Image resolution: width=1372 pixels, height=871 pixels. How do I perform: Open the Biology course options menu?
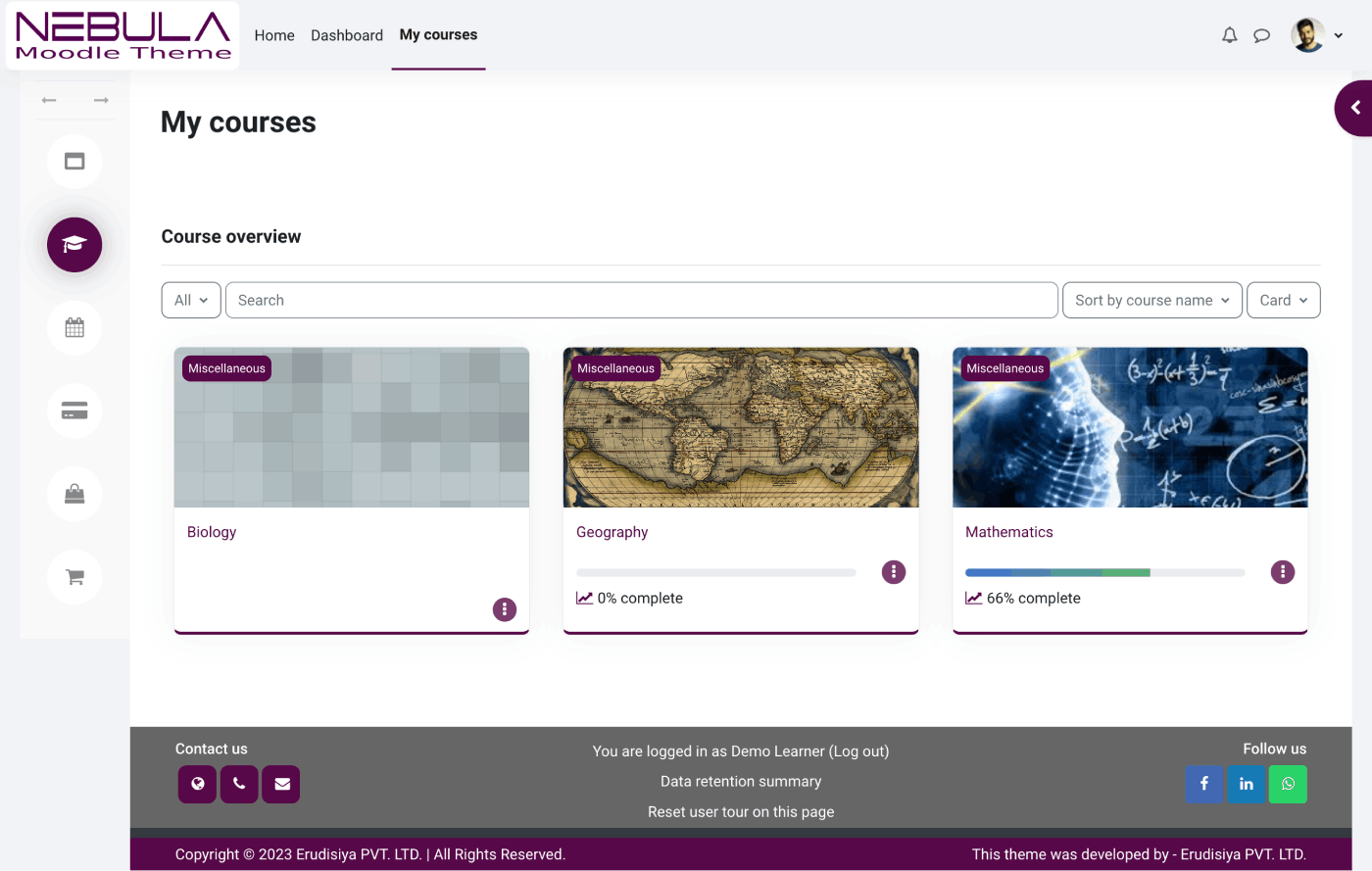[504, 609]
